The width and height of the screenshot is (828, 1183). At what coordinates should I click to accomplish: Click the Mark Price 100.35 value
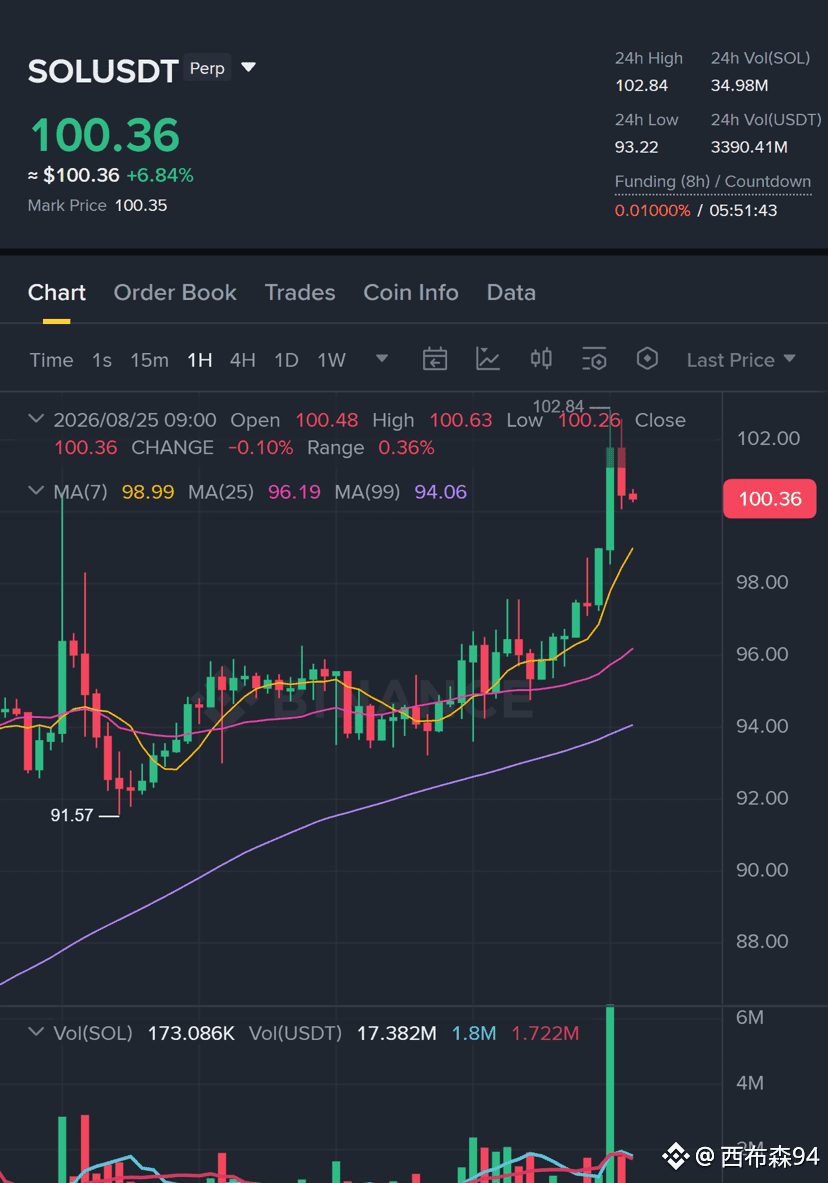[x=140, y=205]
